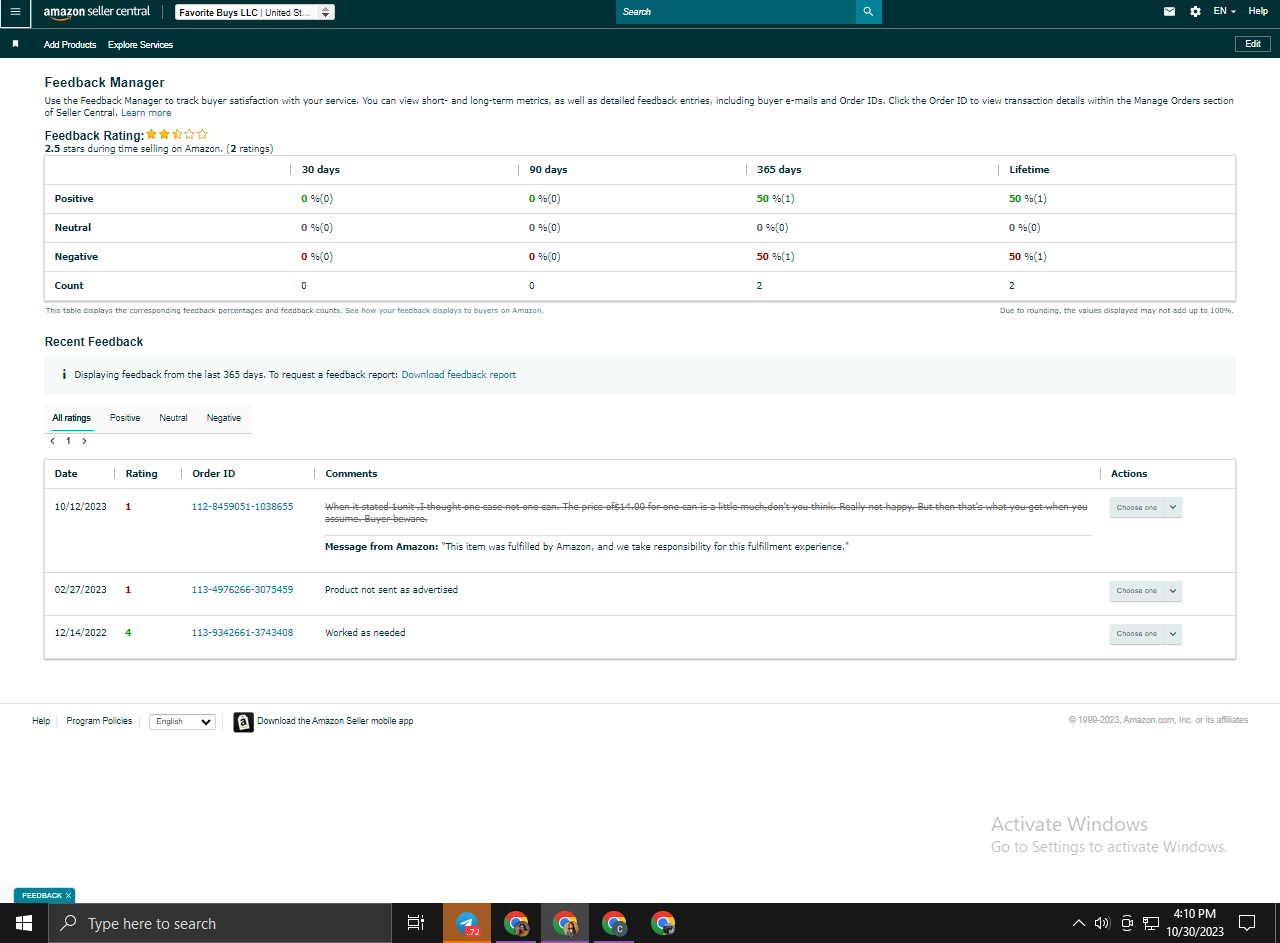
Task: Click the 365 days column header
Action: click(x=779, y=170)
